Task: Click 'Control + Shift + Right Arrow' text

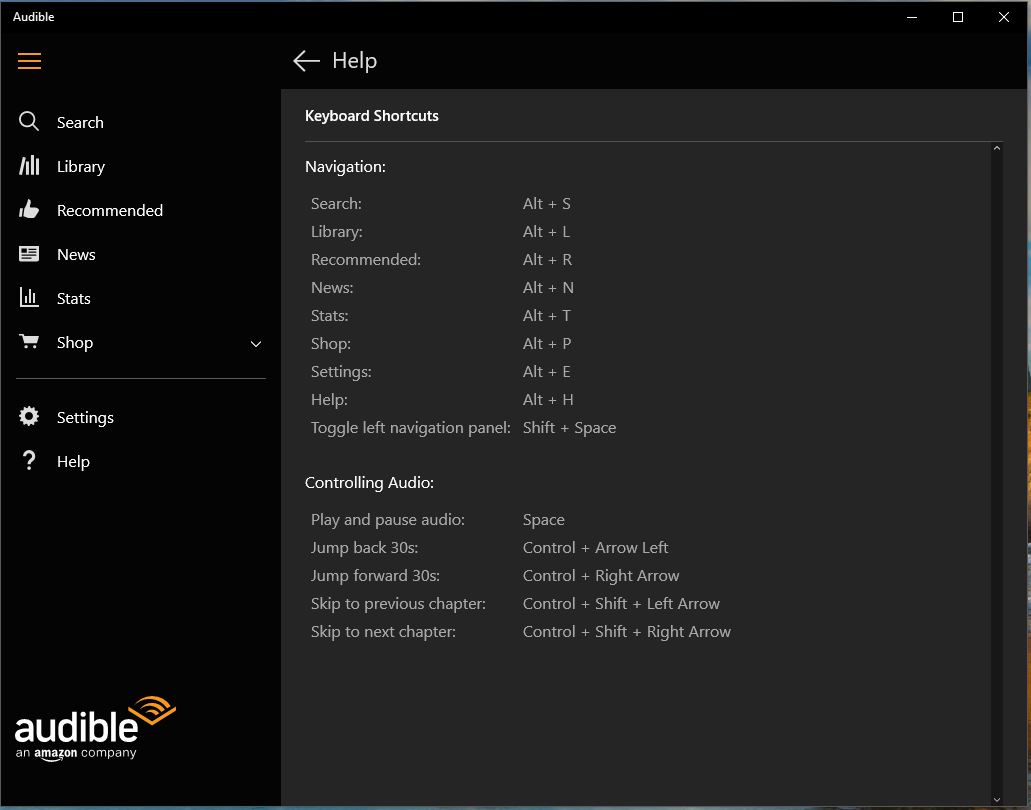Action: pos(627,632)
